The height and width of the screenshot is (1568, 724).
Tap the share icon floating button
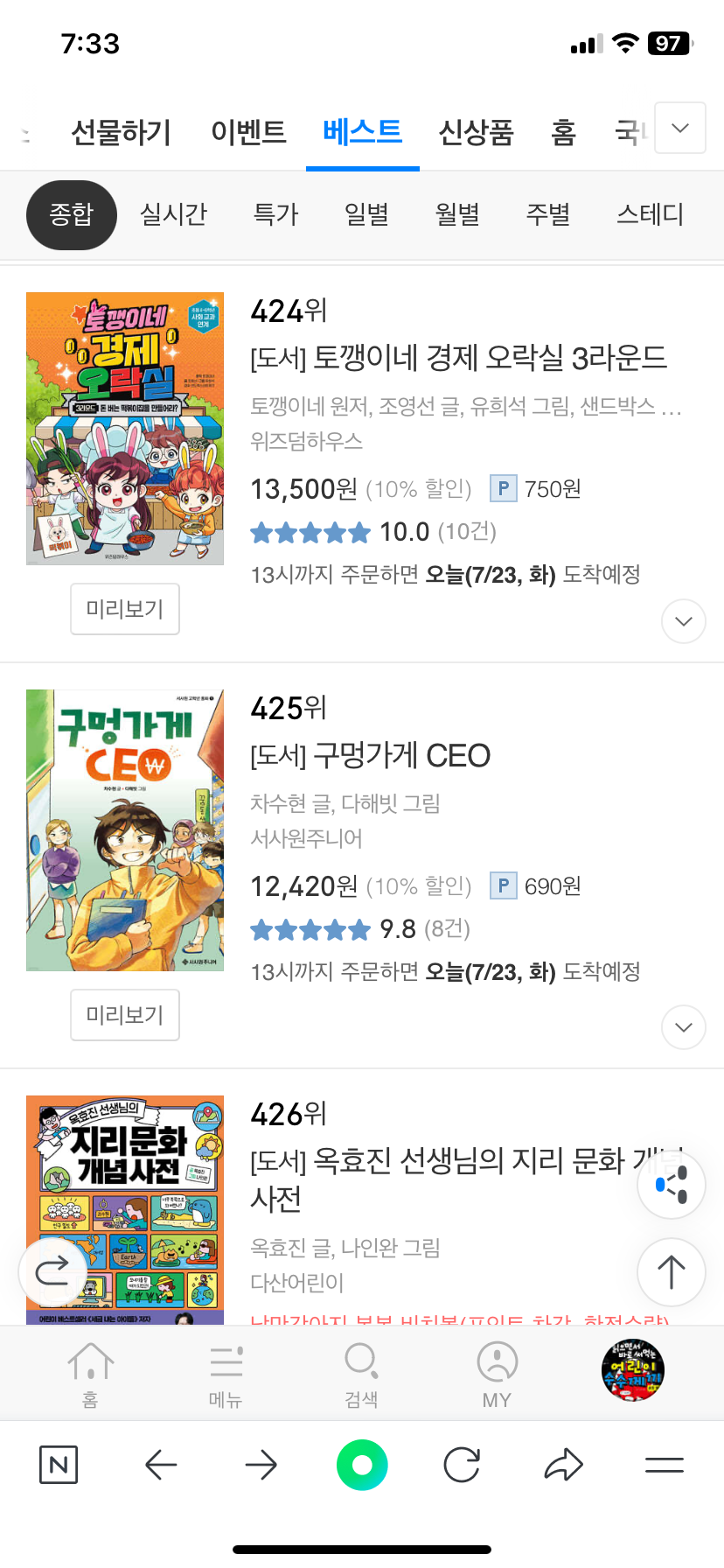[672, 1185]
